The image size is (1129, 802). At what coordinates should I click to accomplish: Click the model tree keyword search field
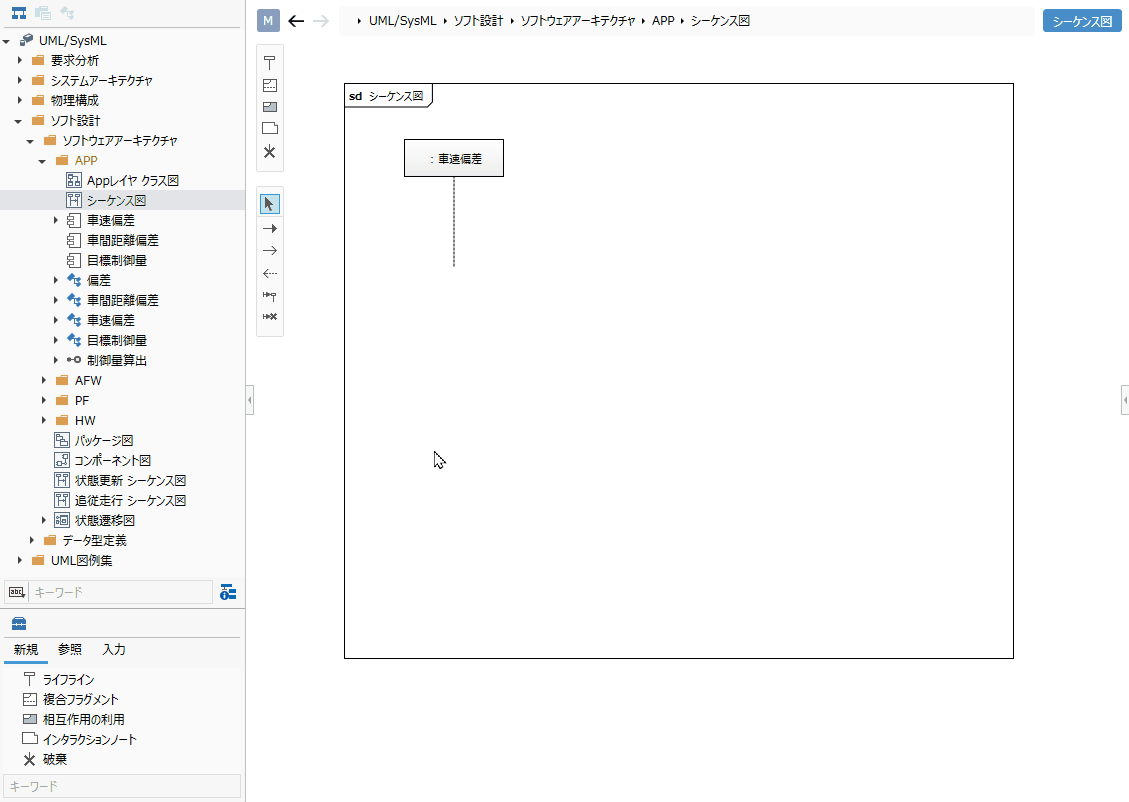pos(120,592)
